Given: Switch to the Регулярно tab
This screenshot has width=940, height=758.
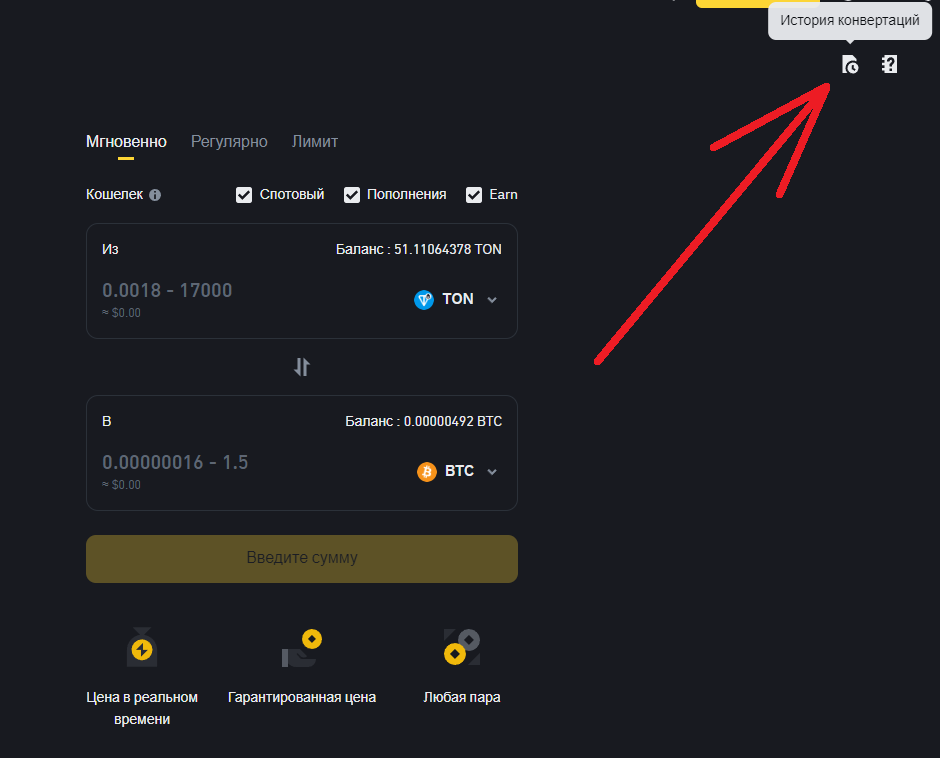Looking at the screenshot, I should 229,142.
